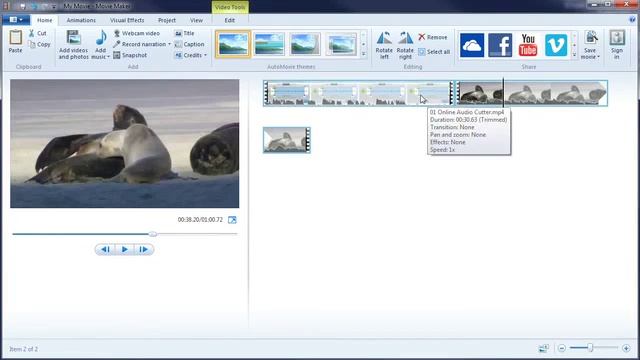Select the second AutoMovie theme thumbnail
The width and height of the screenshot is (640, 360).
(x=269, y=44)
